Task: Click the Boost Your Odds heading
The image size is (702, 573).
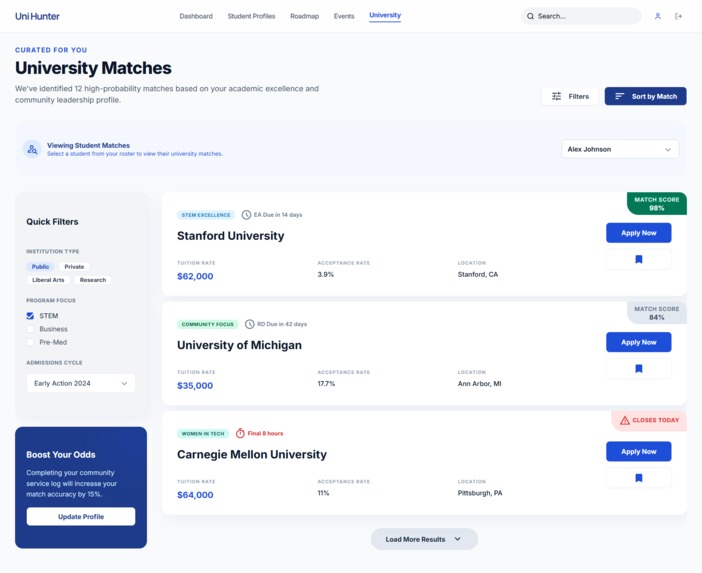Action: tap(61, 454)
